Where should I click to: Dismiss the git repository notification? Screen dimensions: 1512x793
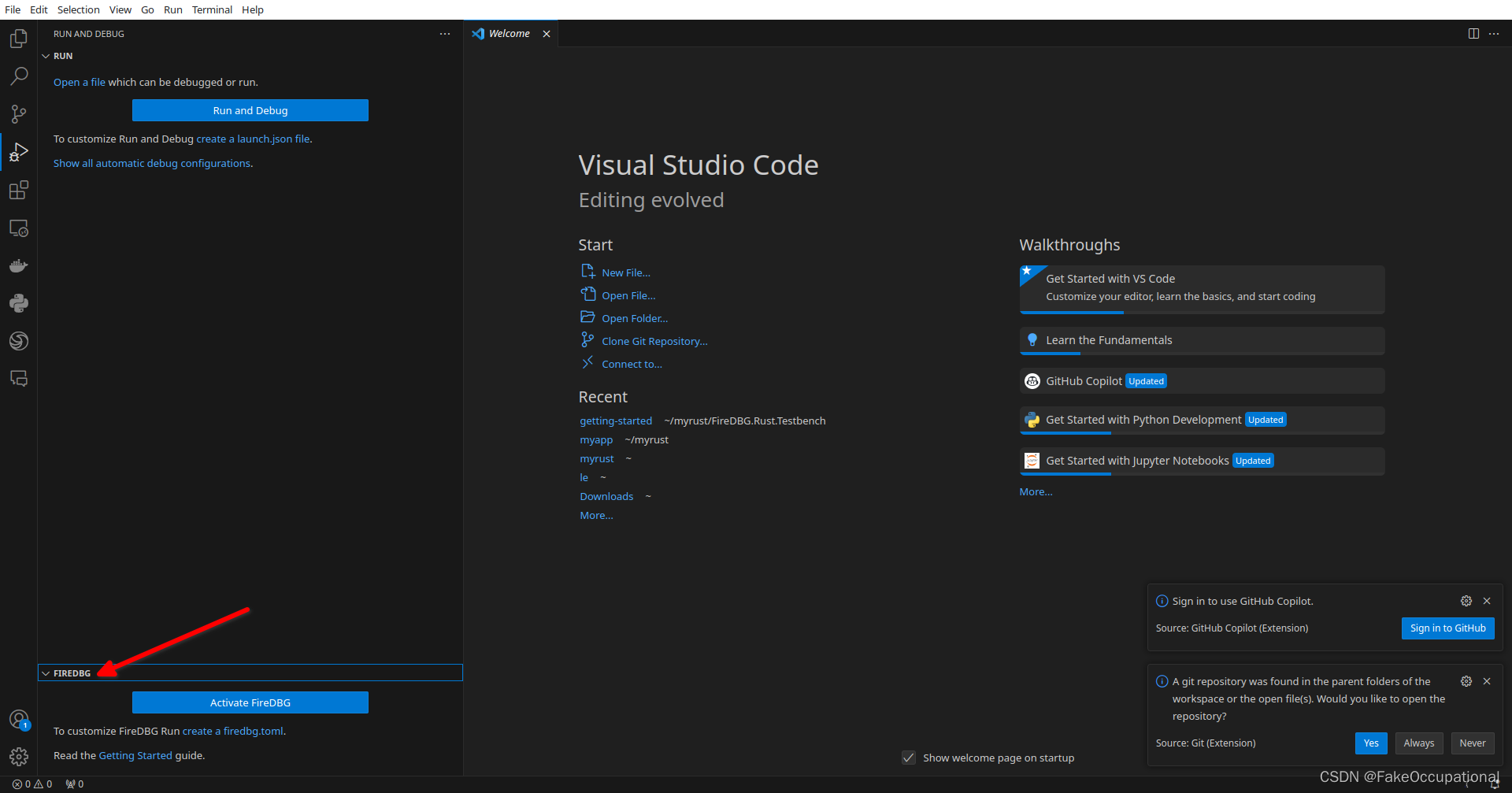1487,681
